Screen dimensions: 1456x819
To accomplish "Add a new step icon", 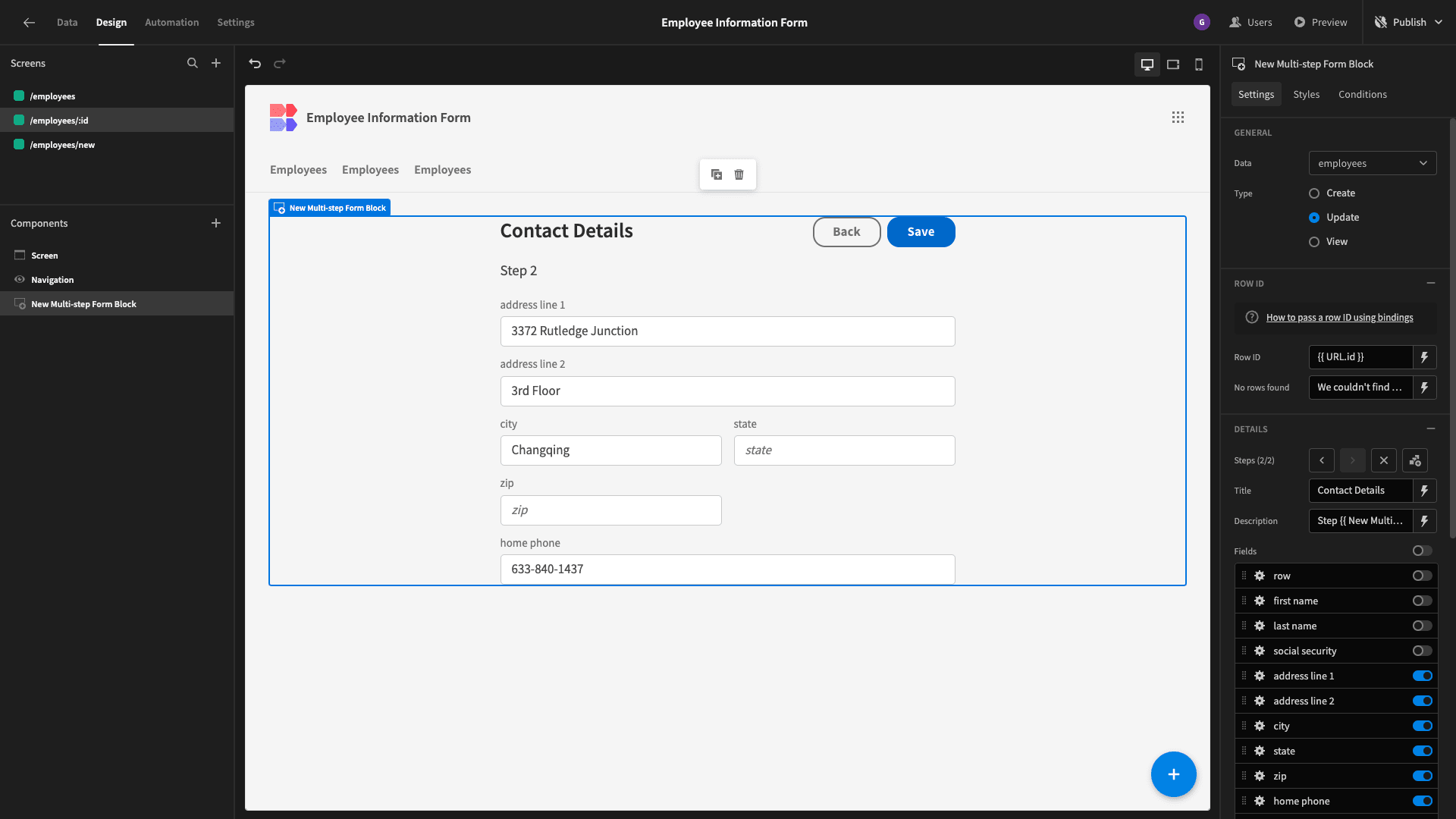I will [x=1415, y=460].
